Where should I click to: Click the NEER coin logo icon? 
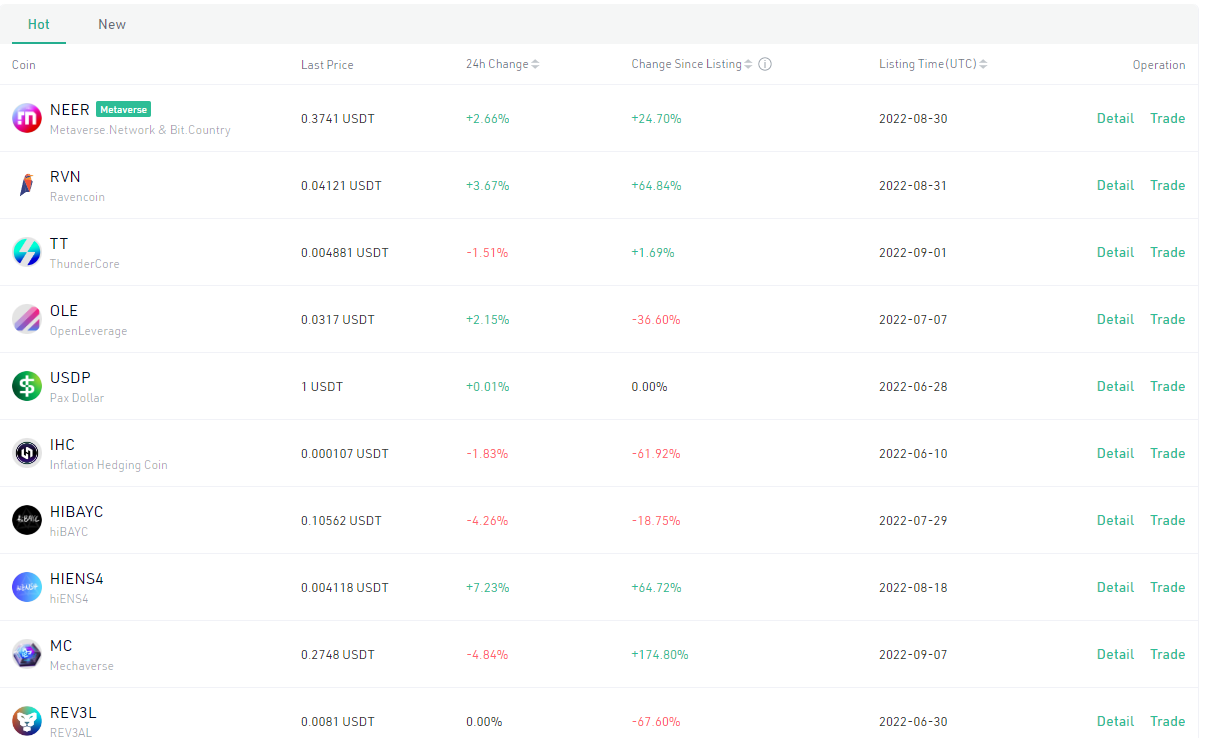27,118
